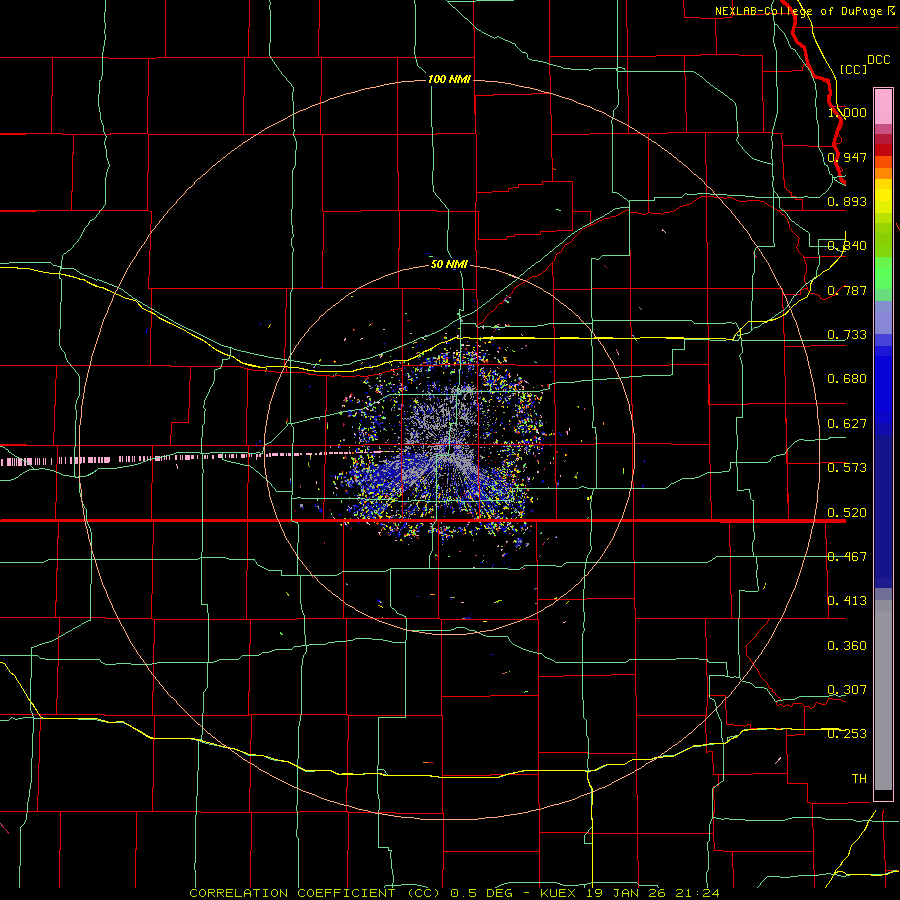Click the 0.573 scale value
Screen dimensions: 900x900
coord(847,468)
